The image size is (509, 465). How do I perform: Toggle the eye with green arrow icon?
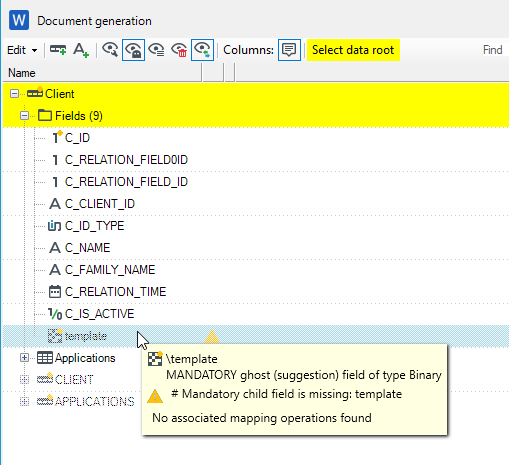[x=202, y=50]
